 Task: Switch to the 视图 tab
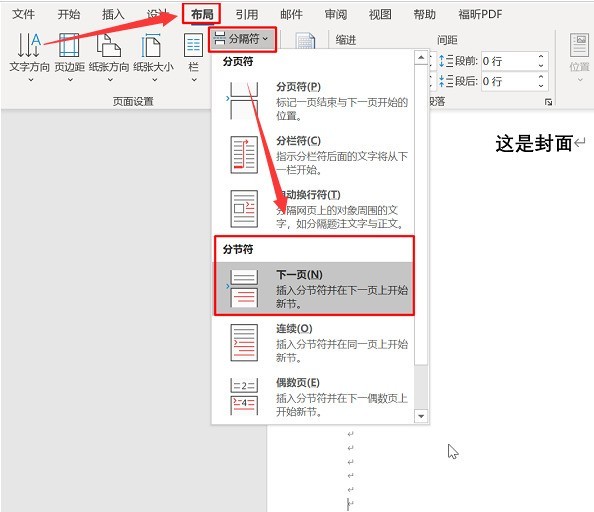[x=380, y=14]
